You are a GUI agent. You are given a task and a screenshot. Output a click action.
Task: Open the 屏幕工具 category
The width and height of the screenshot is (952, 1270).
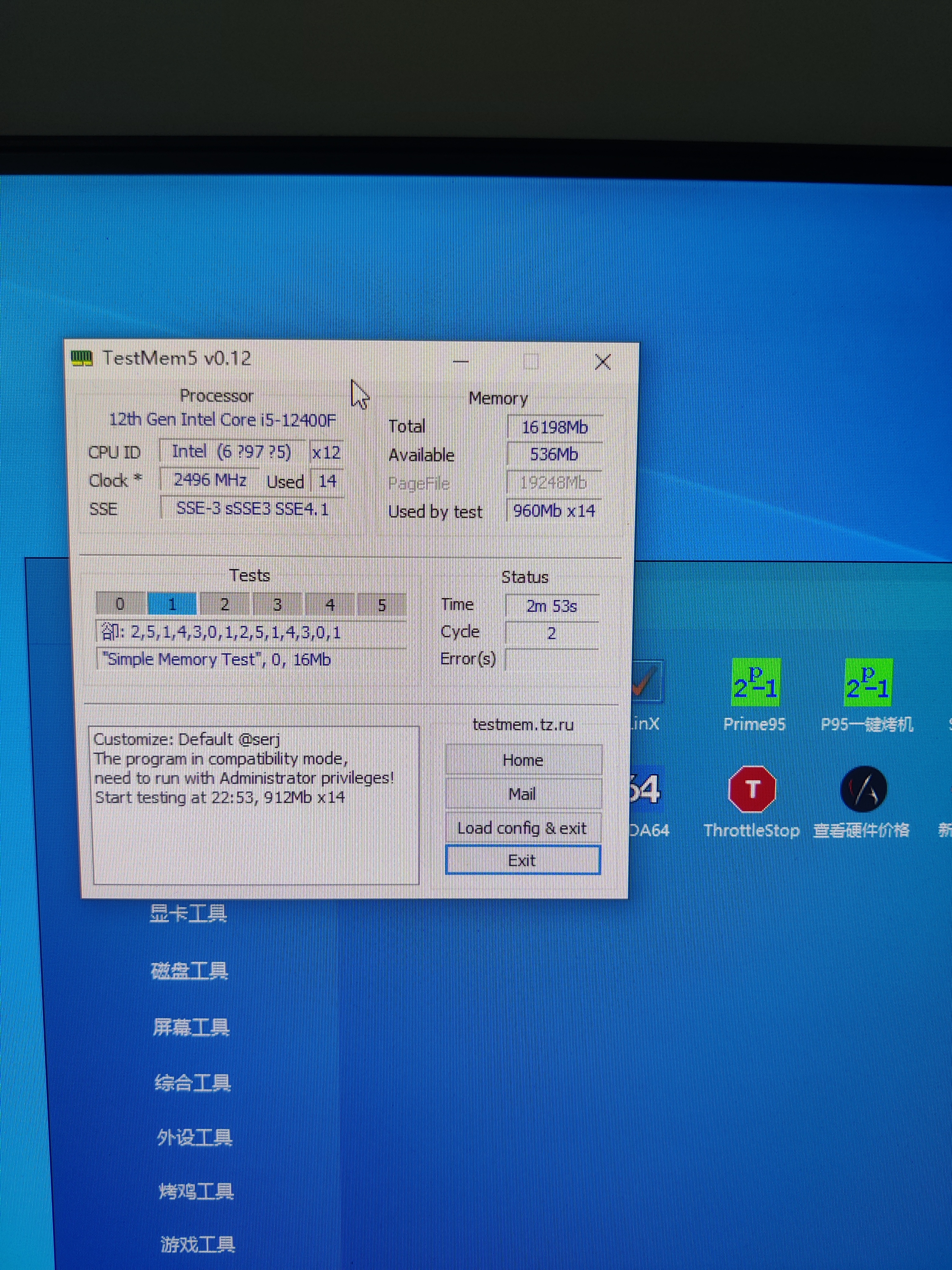[191, 1027]
